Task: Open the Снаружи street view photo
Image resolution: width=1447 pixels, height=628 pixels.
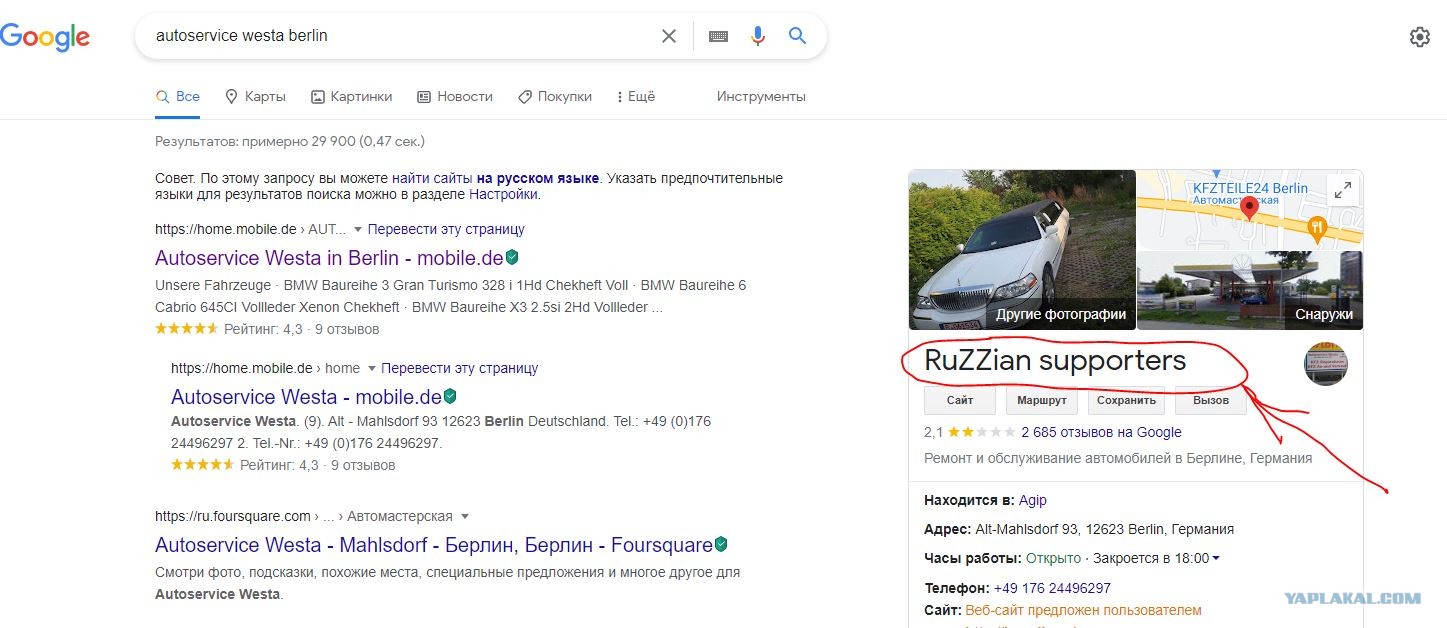Action: tap(1251, 290)
